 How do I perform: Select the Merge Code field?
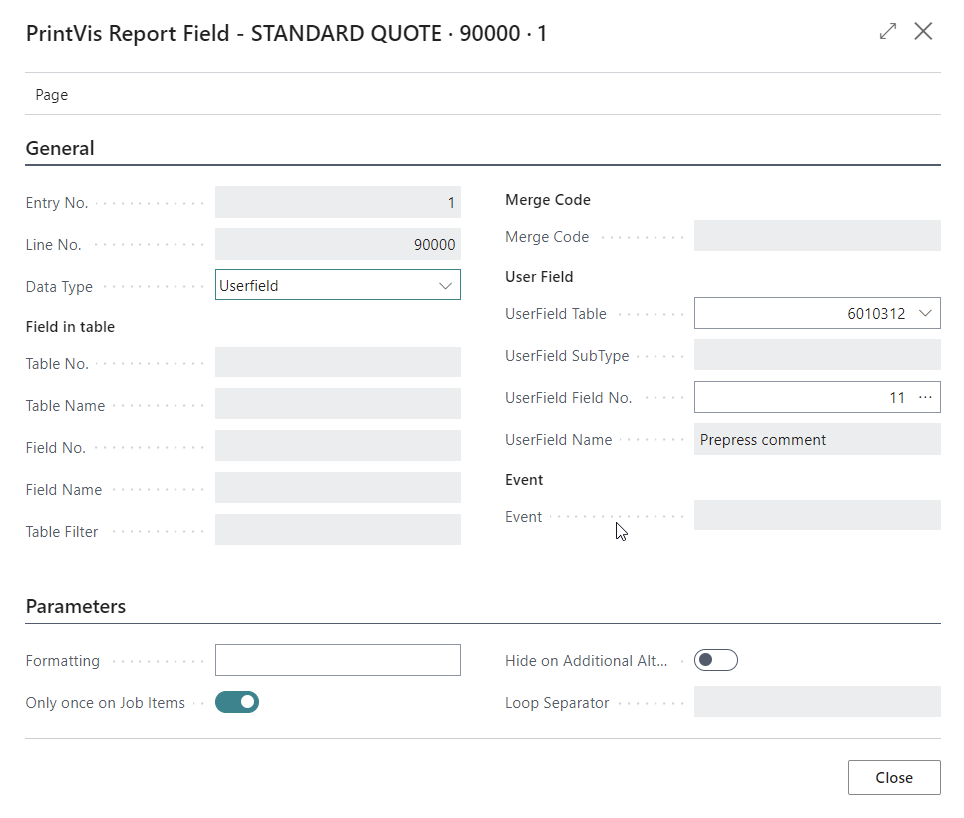coord(816,236)
